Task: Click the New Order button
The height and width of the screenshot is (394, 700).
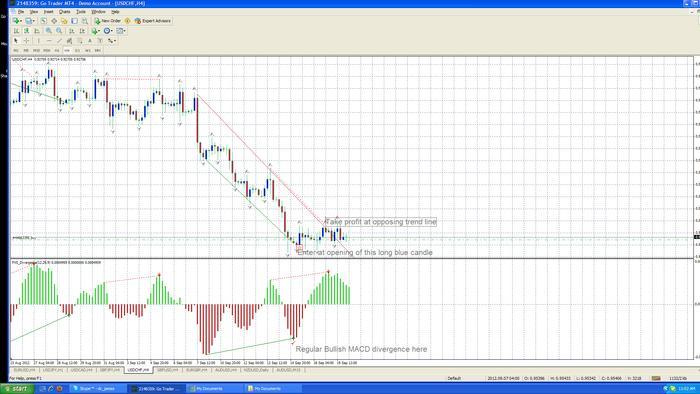Action: click(108, 21)
